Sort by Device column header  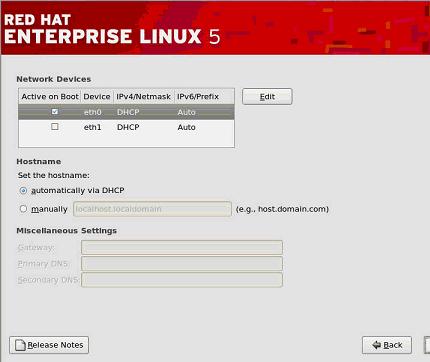(97, 97)
